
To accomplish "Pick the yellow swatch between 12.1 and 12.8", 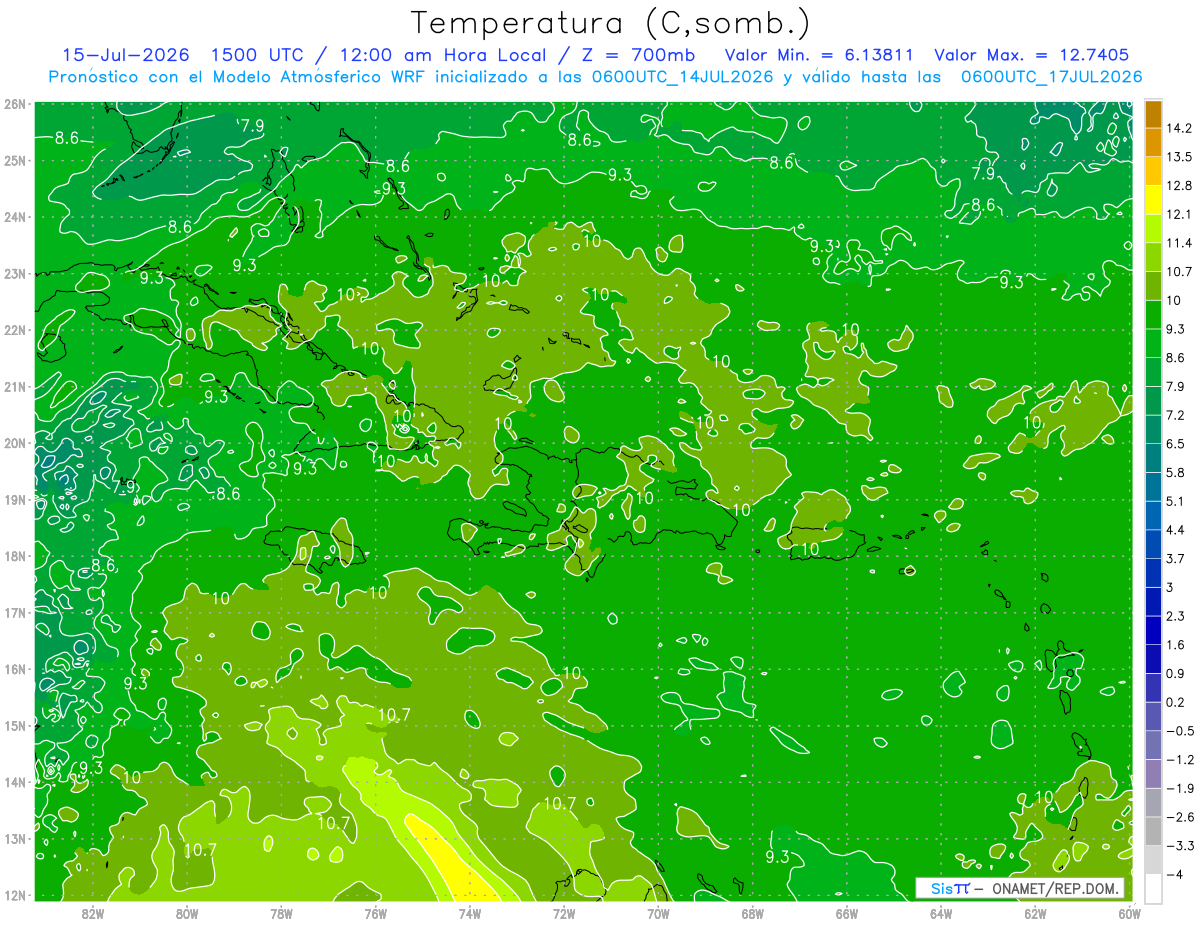I will click(1153, 200).
